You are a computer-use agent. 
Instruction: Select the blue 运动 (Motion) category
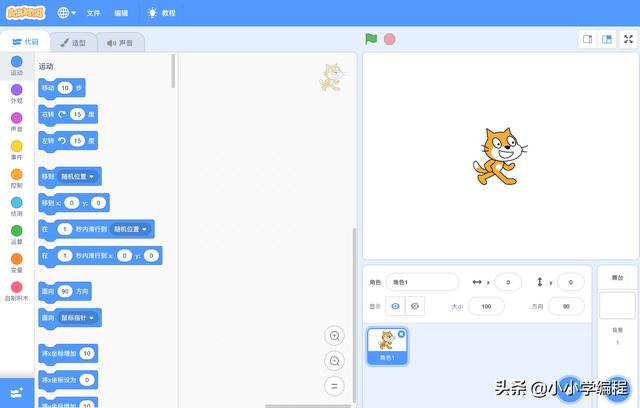[x=17, y=66]
